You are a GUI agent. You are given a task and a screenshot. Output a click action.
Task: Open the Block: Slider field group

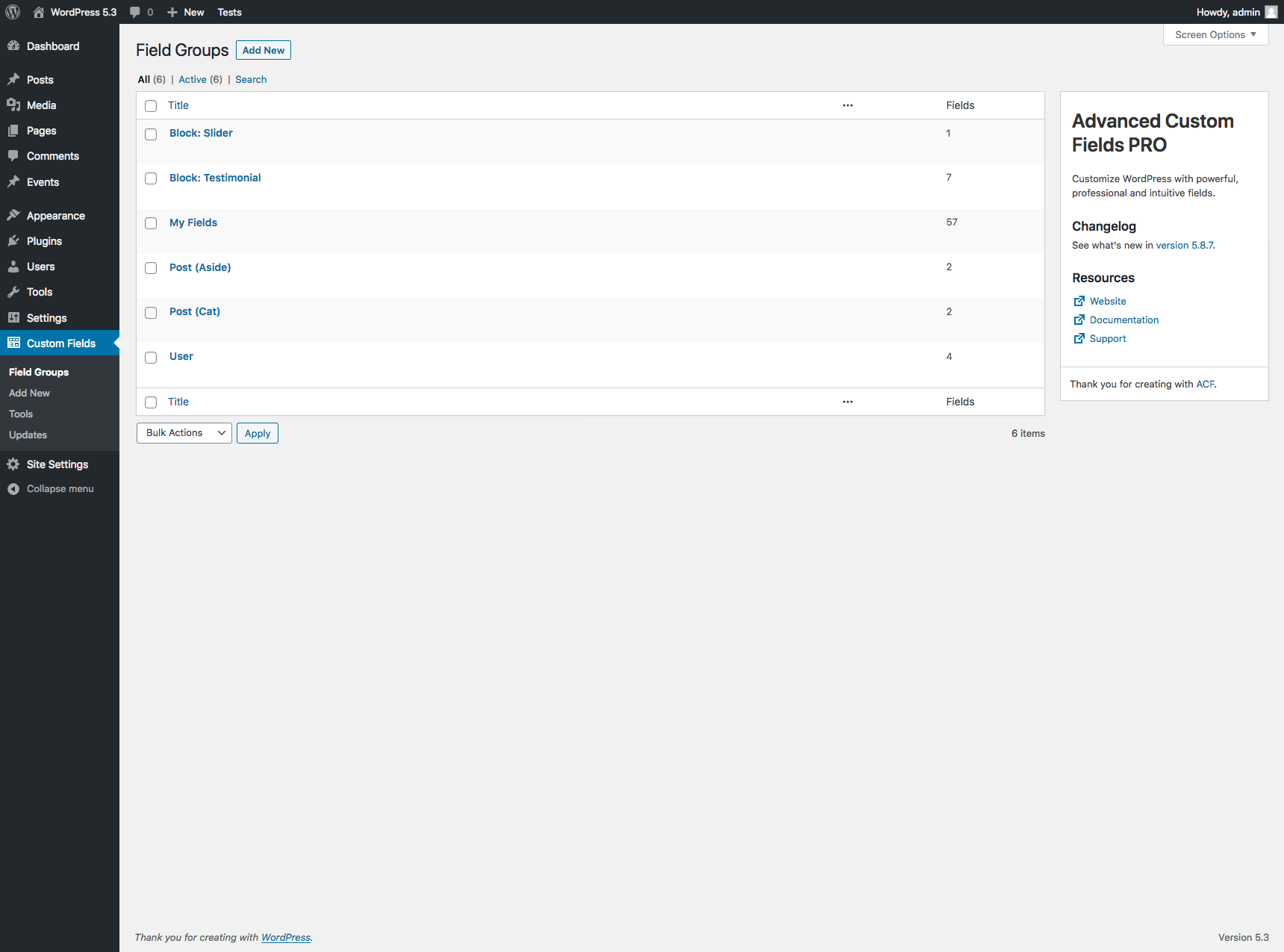coord(201,133)
